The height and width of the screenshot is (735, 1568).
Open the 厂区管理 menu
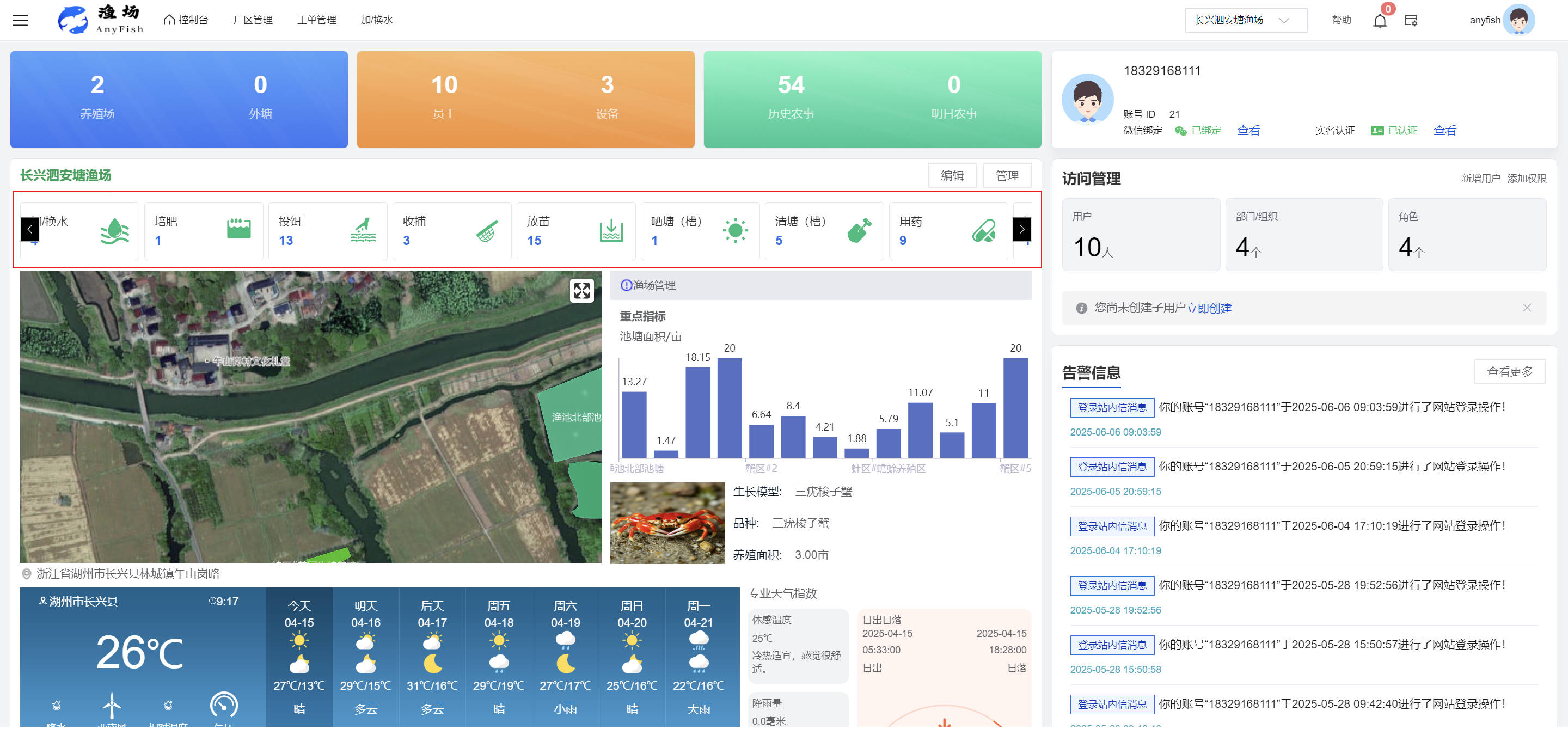[x=253, y=20]
